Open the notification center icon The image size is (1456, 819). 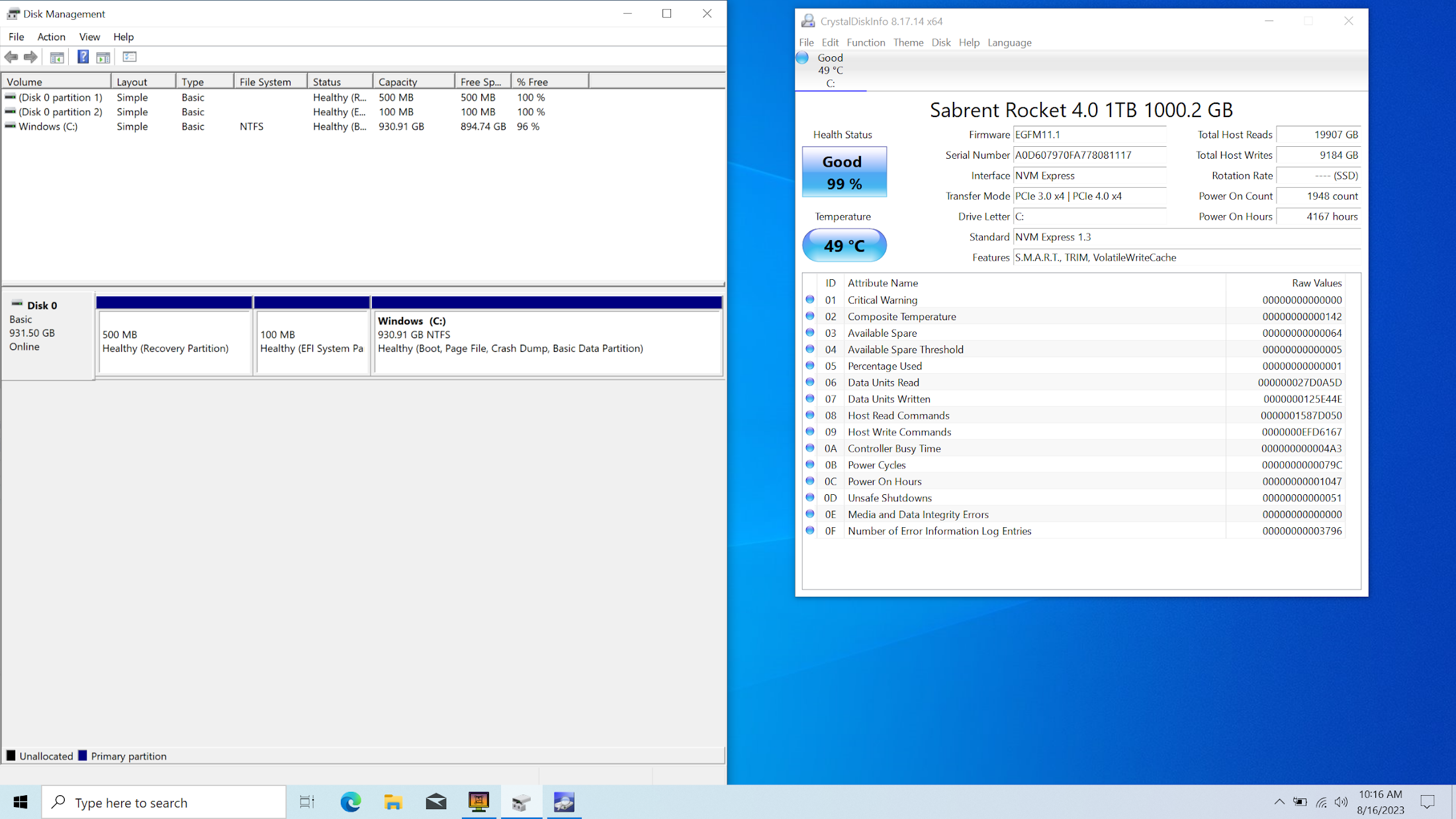click(x=1428, y=802)
